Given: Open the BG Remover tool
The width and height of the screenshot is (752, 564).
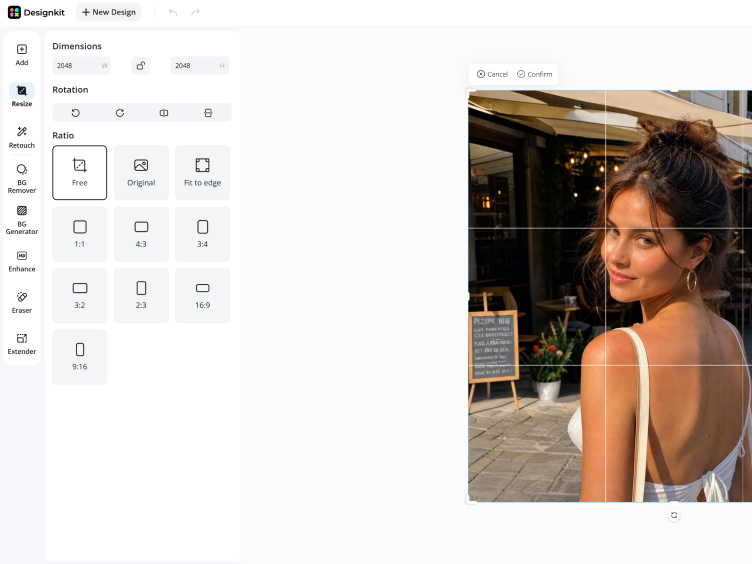Looking at the screenshot, I should [22, 178].
